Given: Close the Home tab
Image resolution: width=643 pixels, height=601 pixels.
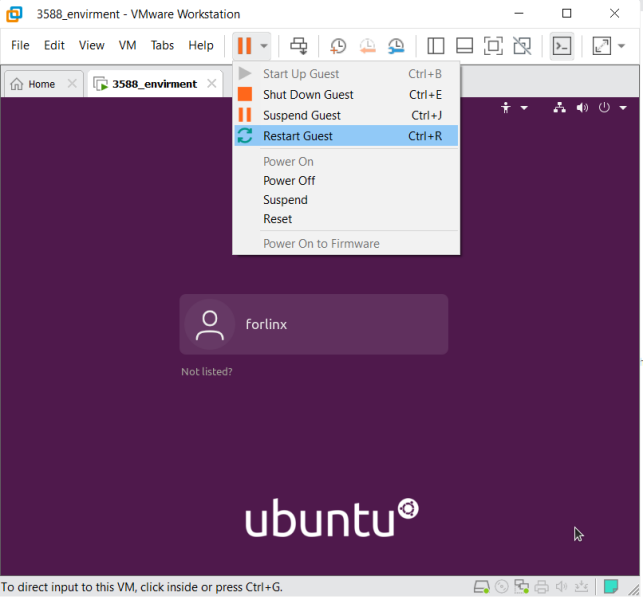Looking at the screenshot, I should tap(72, 84).
